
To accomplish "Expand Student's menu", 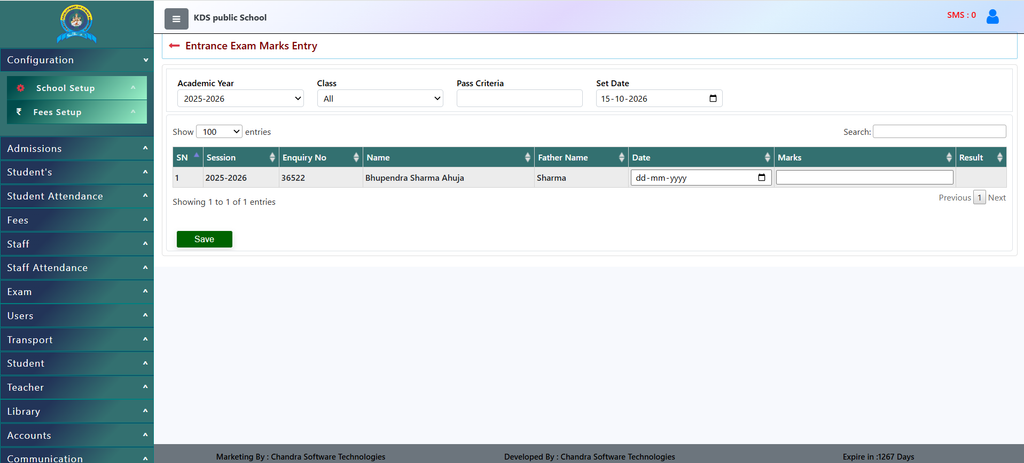I will (77, 172).
